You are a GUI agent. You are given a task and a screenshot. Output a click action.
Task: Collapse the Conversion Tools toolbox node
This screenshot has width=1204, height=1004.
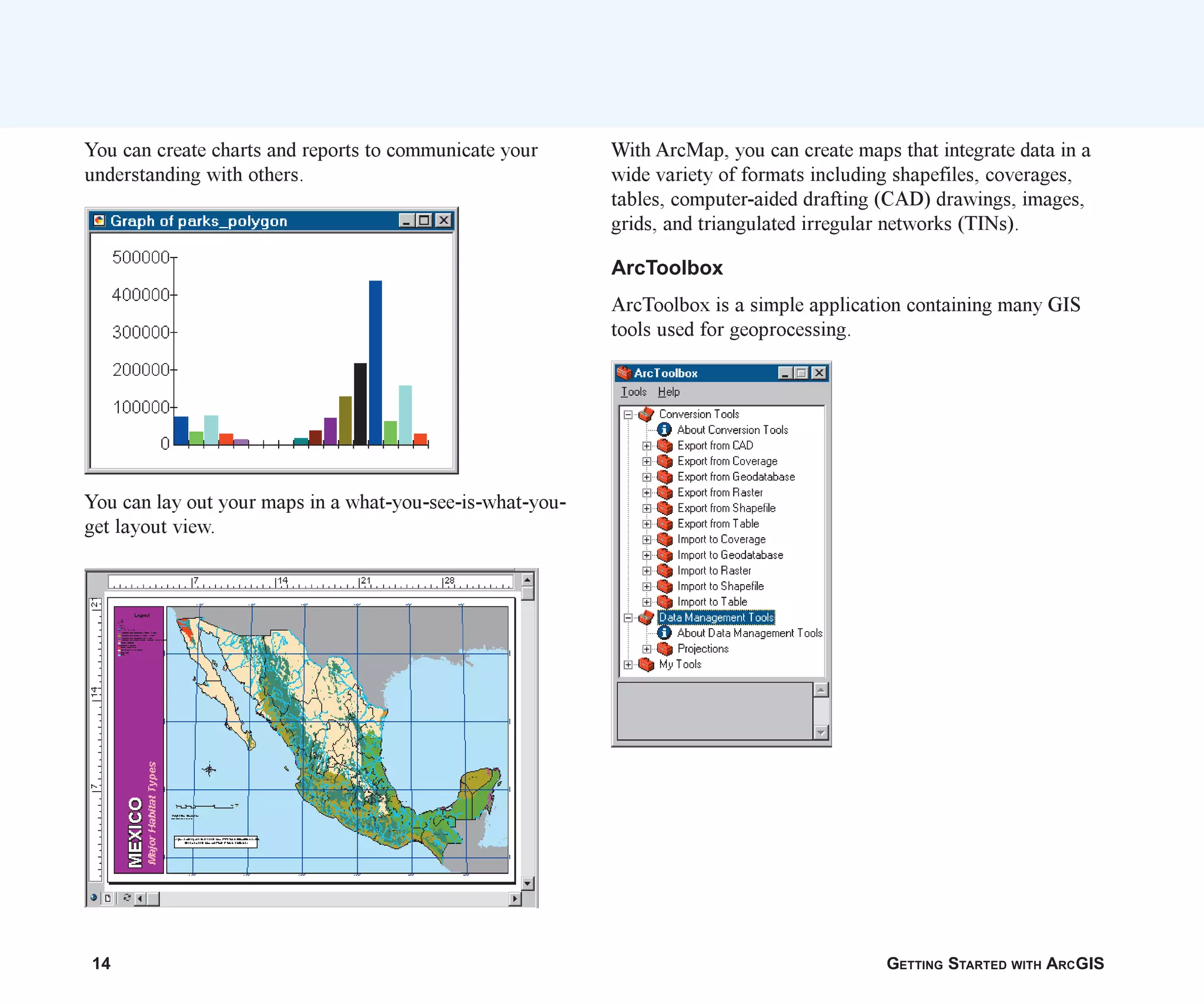tap(628, 415)
